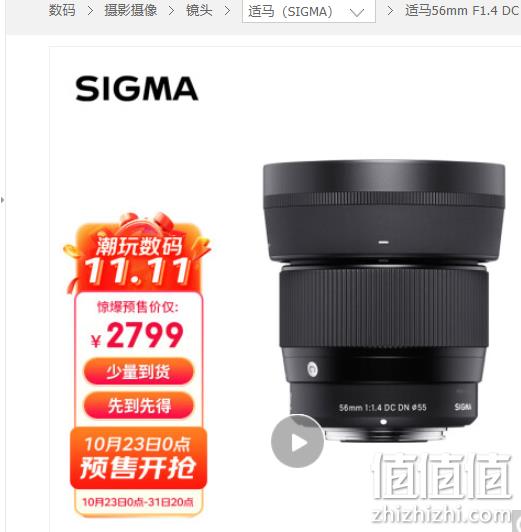
Task: Play the product video
Action: (x=297, y=441)
